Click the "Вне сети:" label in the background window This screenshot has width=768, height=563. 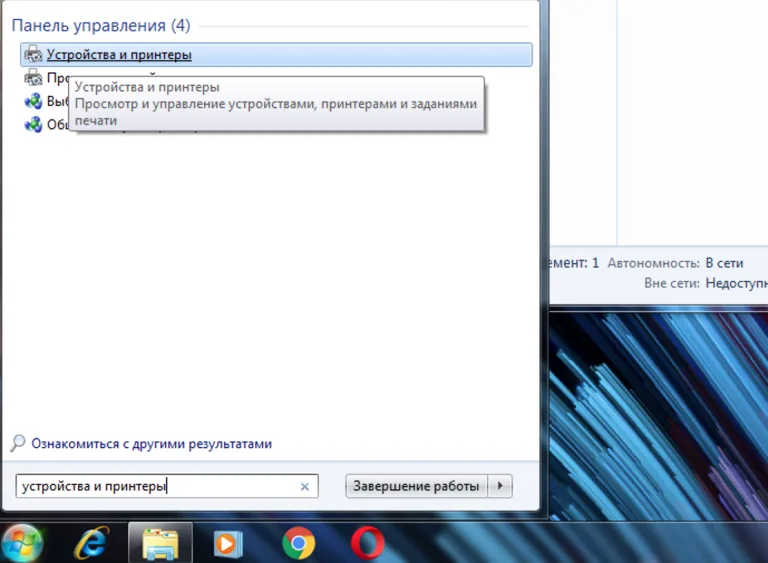672,283
